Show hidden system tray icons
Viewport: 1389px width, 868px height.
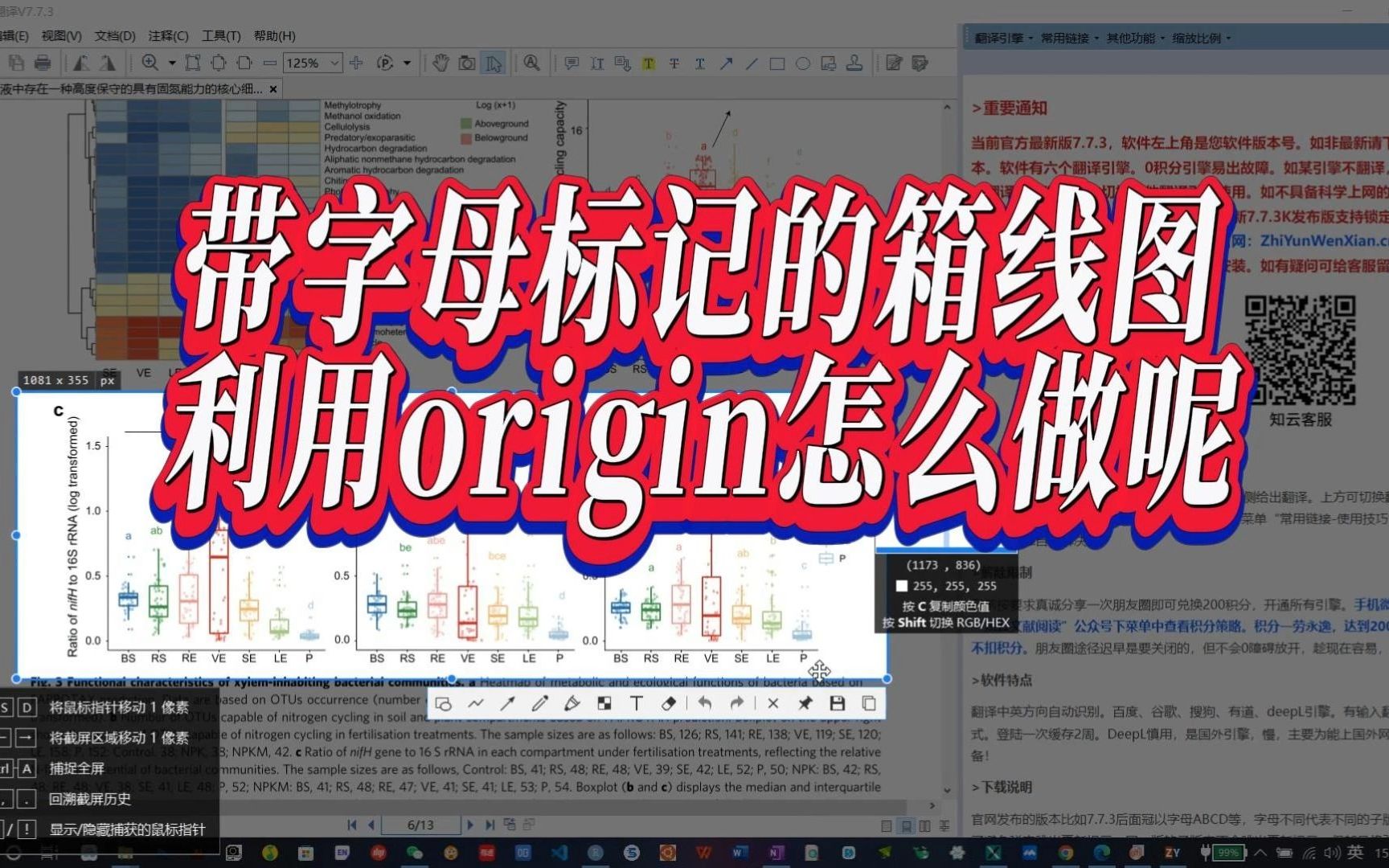tap(1260, 853)
